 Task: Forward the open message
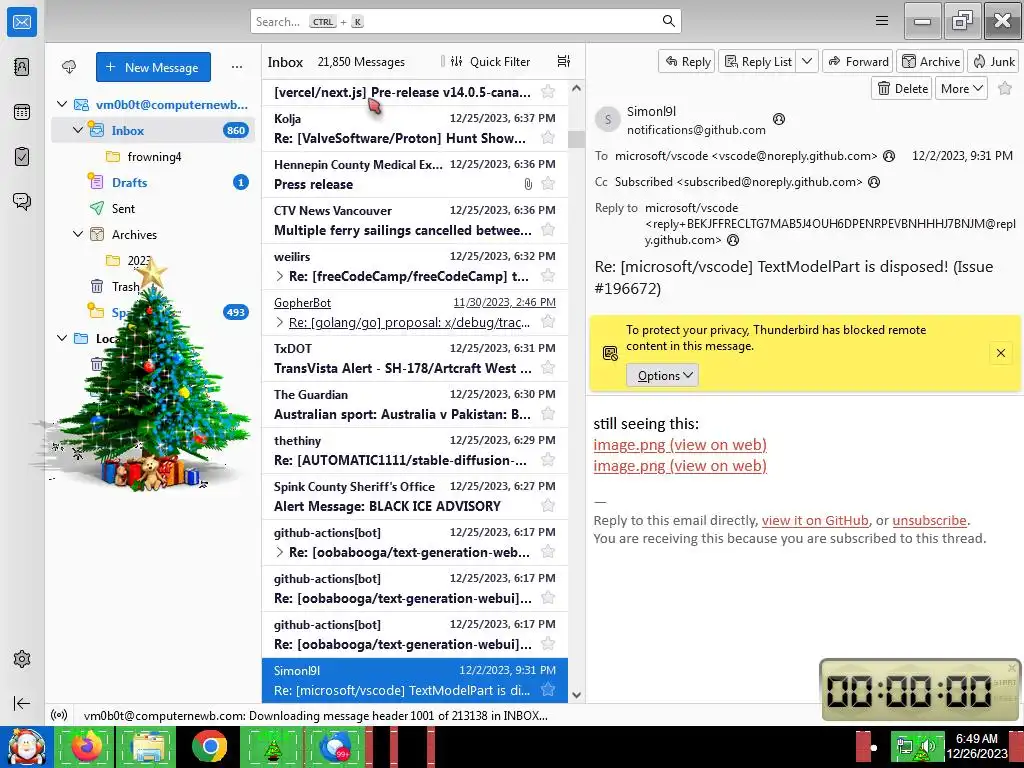(x=858, y=61)
